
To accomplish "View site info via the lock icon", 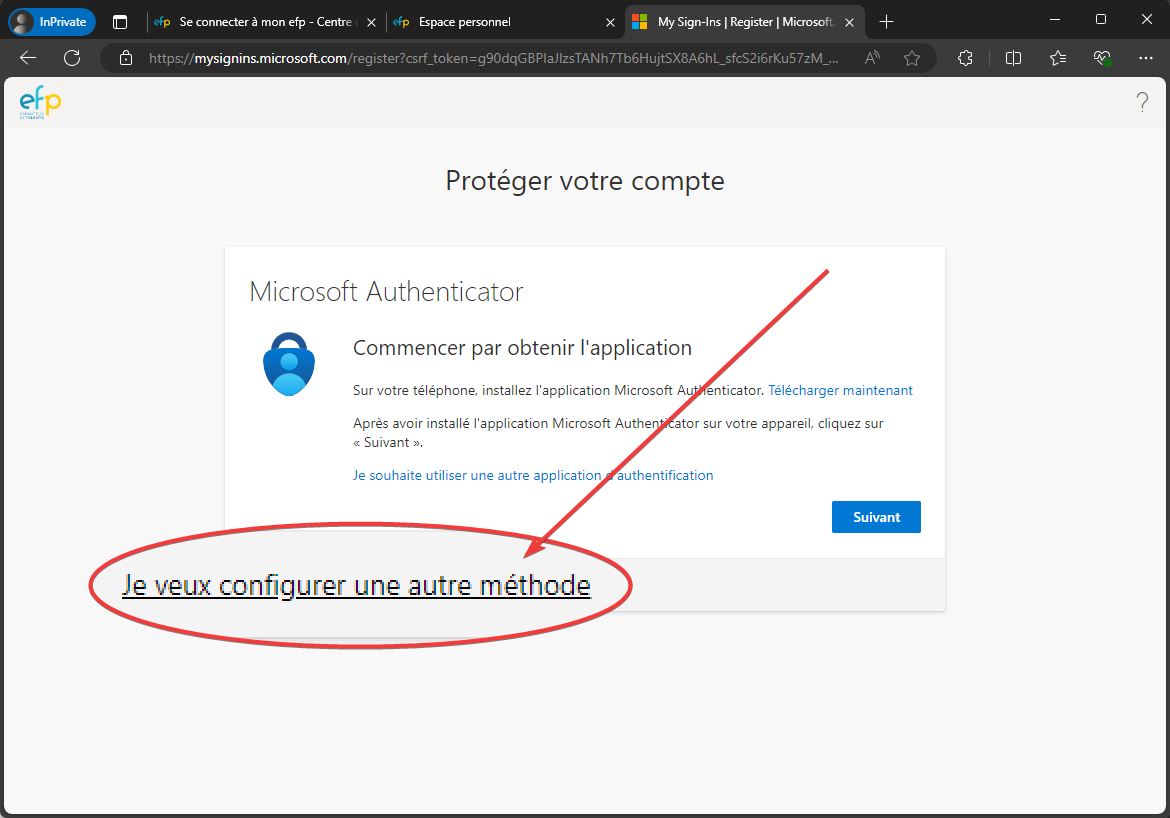I will point(126,58).
